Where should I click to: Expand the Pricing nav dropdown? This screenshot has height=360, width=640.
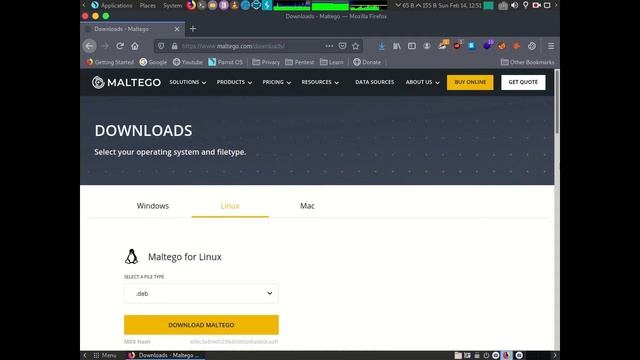click(x=277, y=82)
